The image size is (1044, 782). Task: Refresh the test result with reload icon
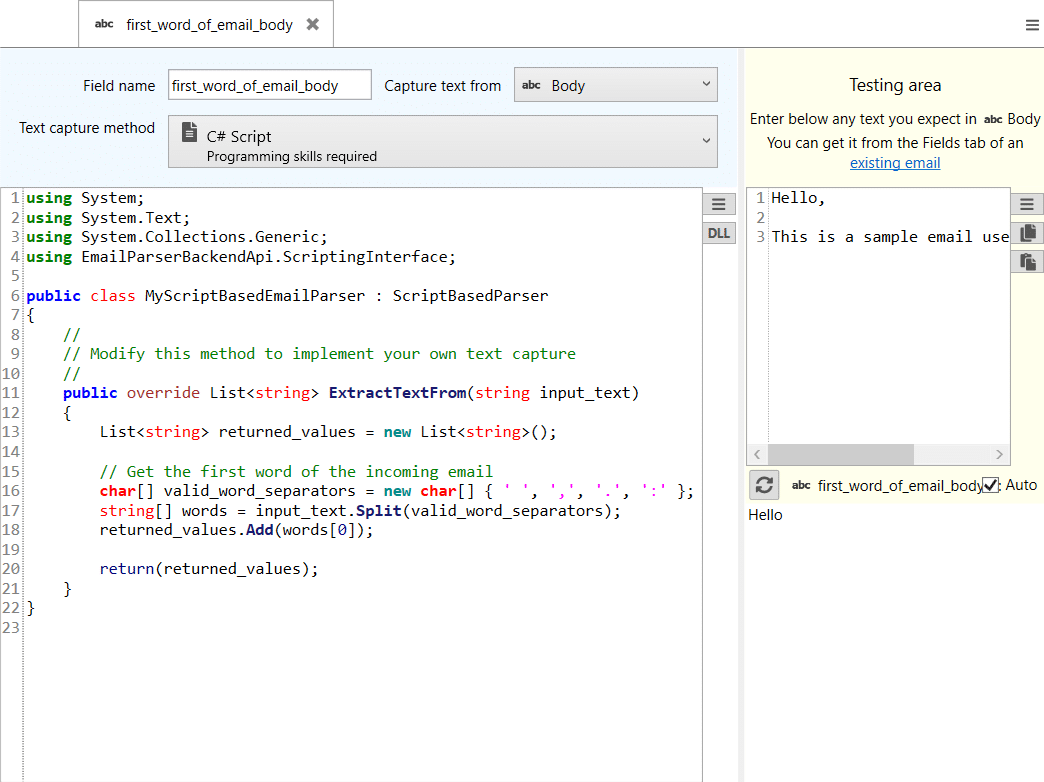(x=764, y=485)
